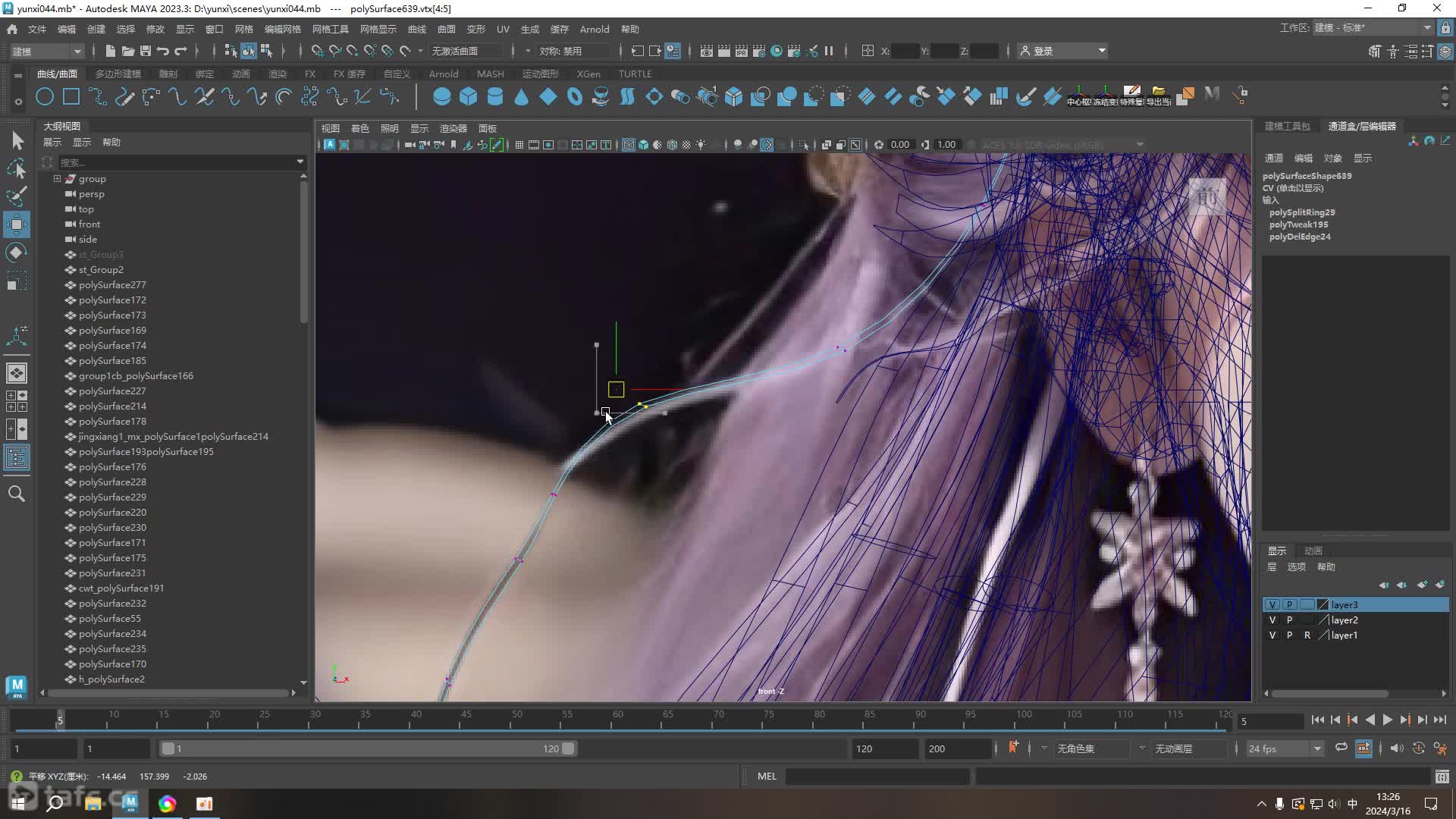Switch to the 多边形建模 shelf tab

point(118,74)
